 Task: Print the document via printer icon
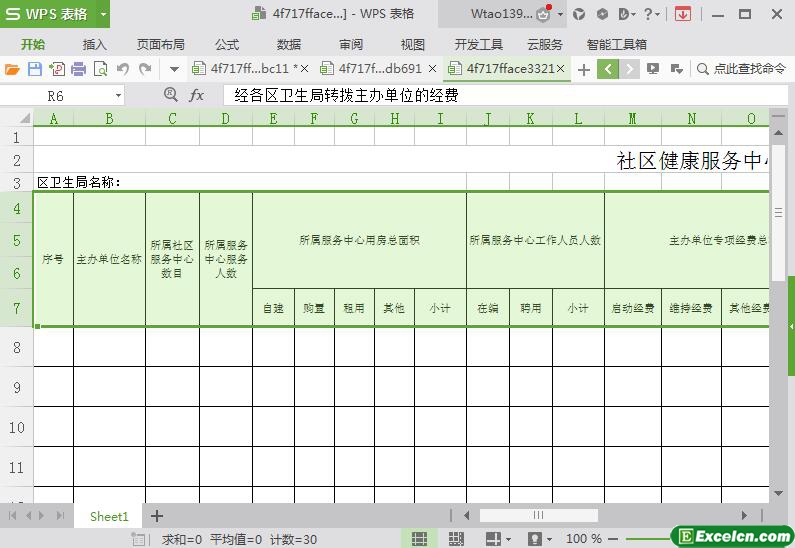(x=79, y=69)
